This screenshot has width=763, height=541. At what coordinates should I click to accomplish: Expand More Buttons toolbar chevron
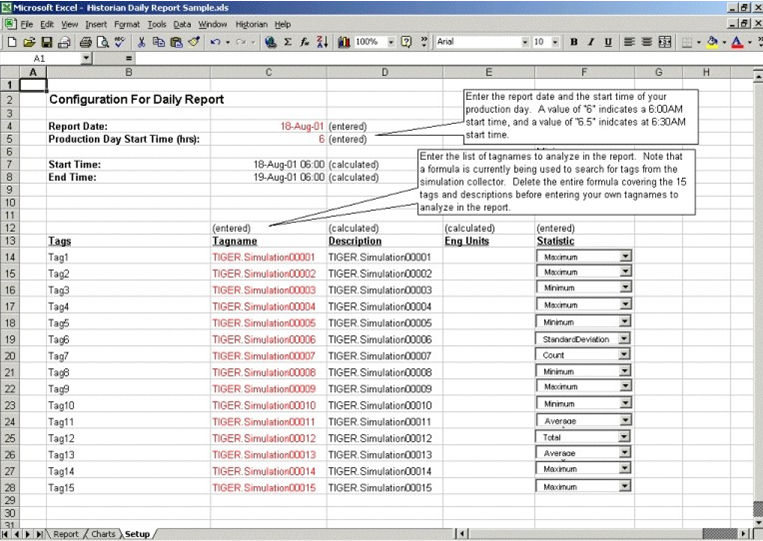[x=424, y=42]
